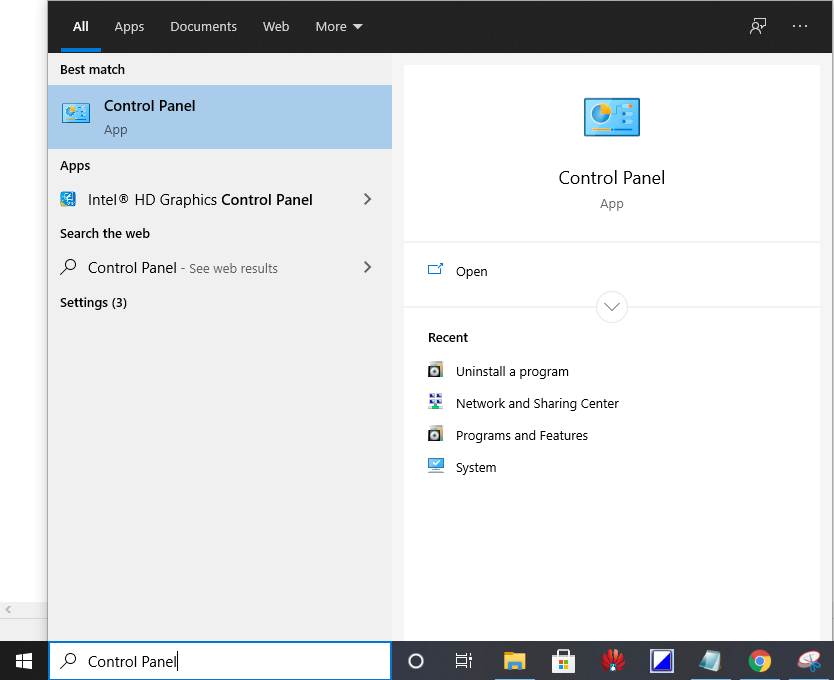
Task: Click the Open action window icon
Action: pyautogui.click(x=436, y=269)
